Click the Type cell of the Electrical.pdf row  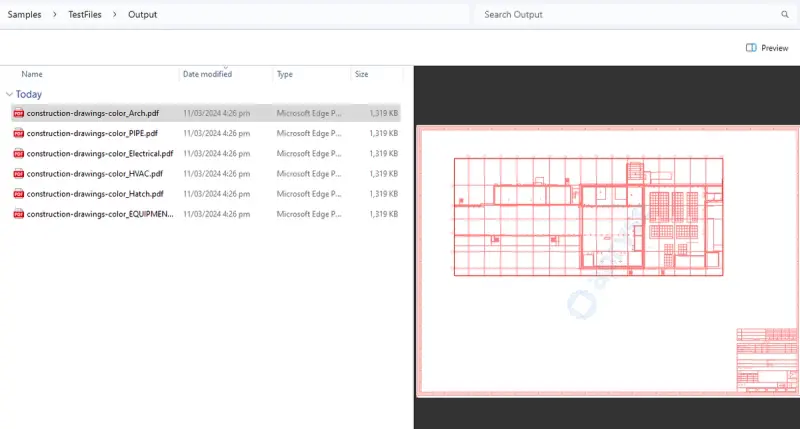click(x=309, y=154)
